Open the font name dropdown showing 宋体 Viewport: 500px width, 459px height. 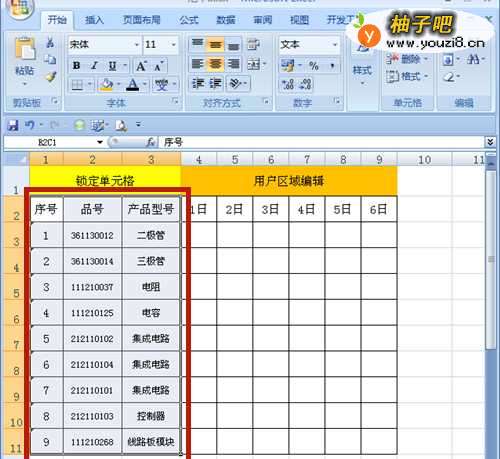pyautogui.click(x=104, y=44)
